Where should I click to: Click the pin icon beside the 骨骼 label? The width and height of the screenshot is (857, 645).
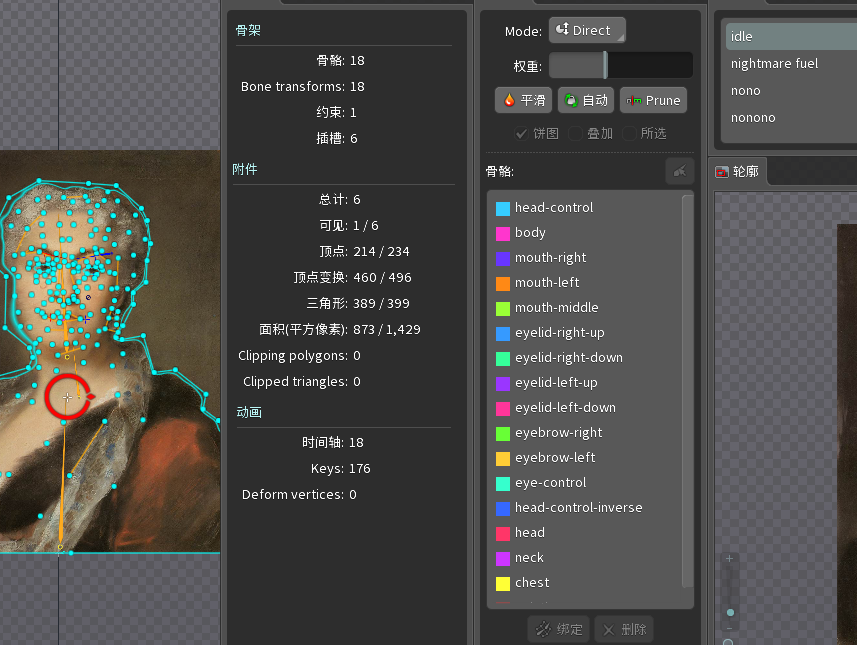point(680,172)
